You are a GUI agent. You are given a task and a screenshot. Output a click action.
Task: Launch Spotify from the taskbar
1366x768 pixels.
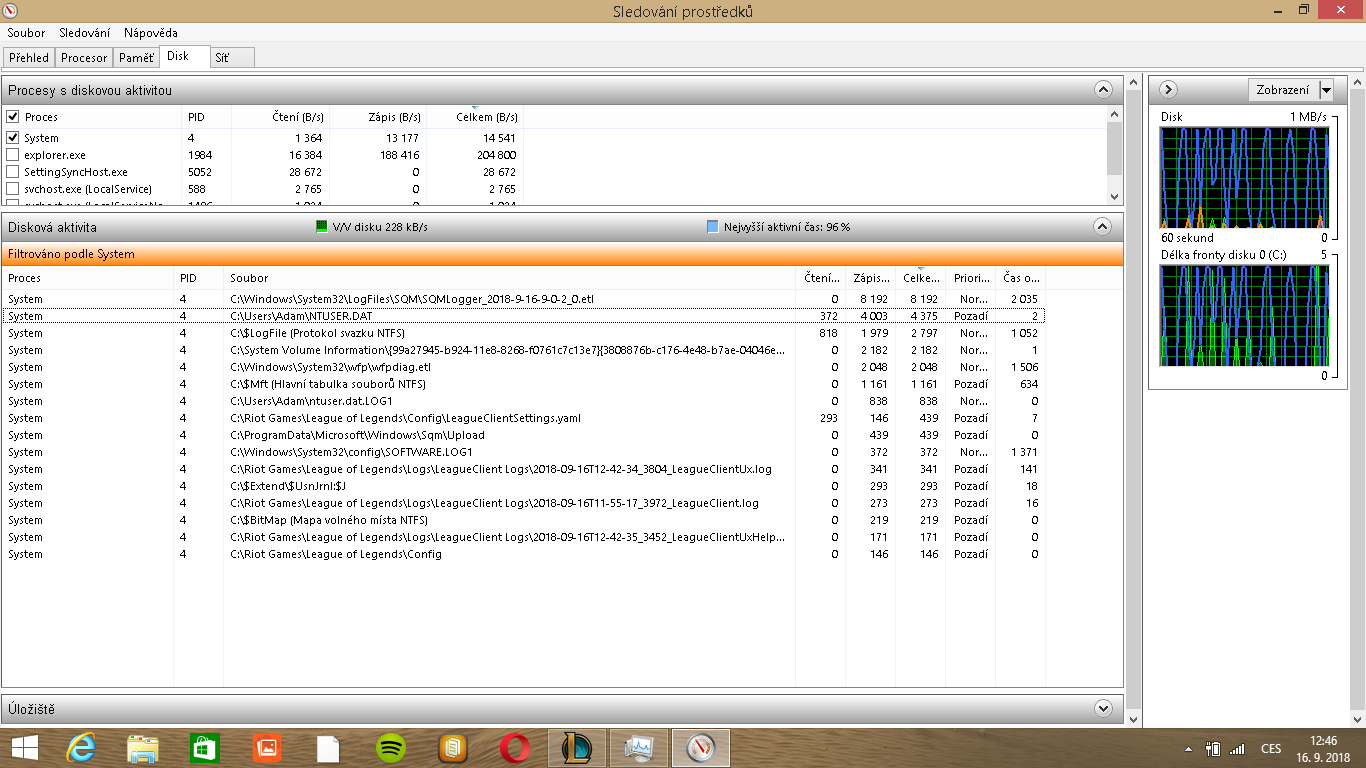coord(391,748)
